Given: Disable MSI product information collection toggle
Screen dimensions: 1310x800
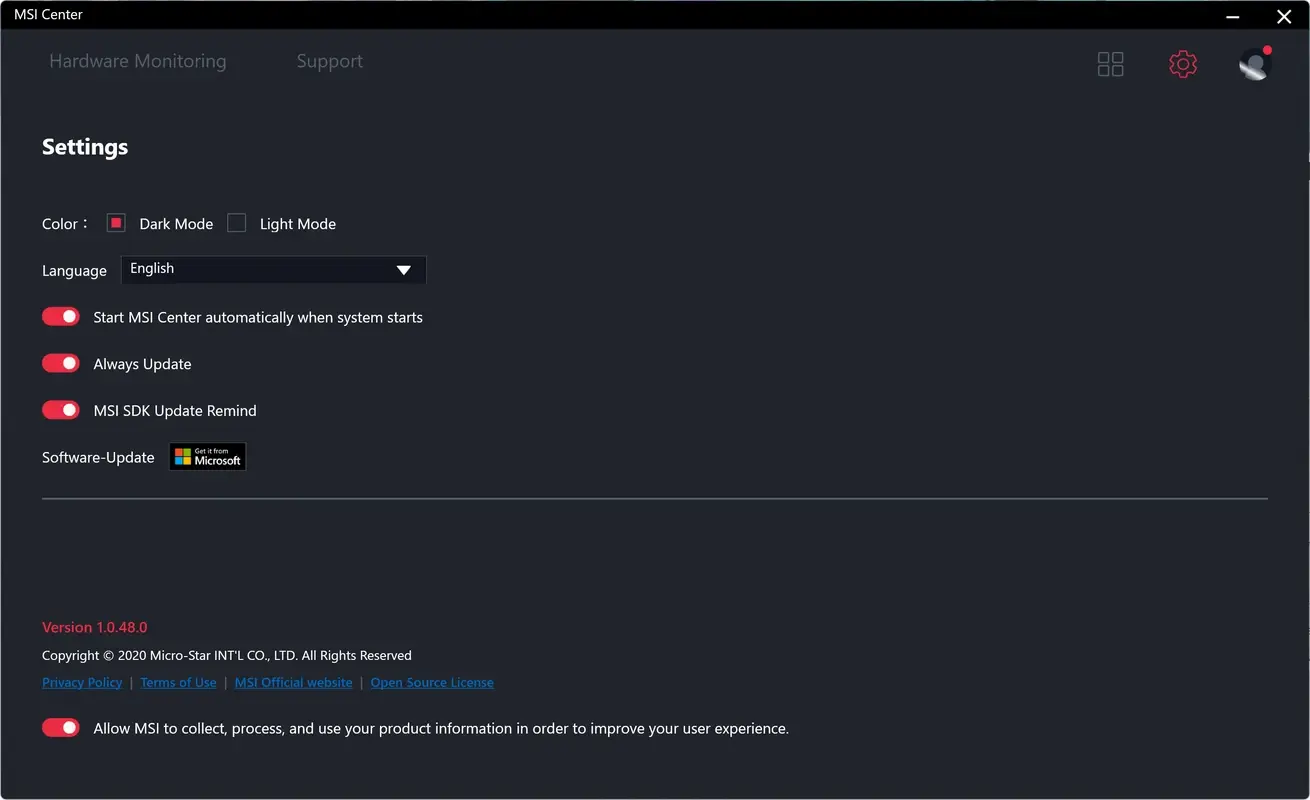Looking at the screenshot, I should coord(60,727).
